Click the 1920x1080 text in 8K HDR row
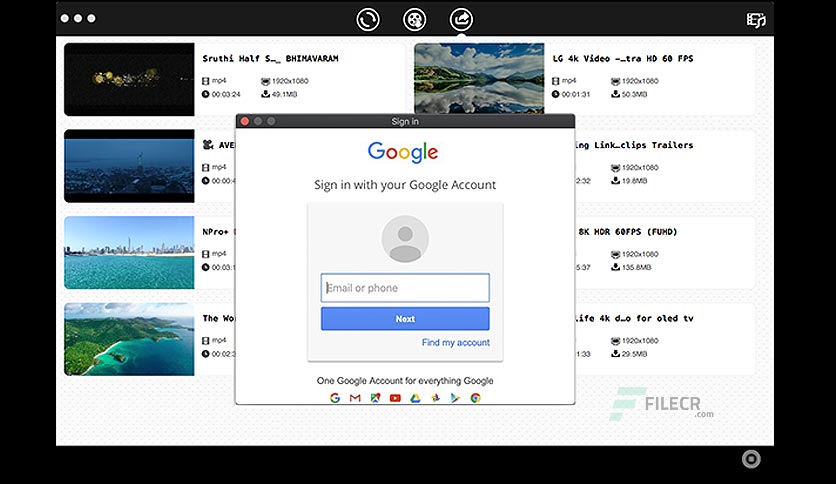The height and width of the screenshot is (484, 836). [x=640, y=254]
